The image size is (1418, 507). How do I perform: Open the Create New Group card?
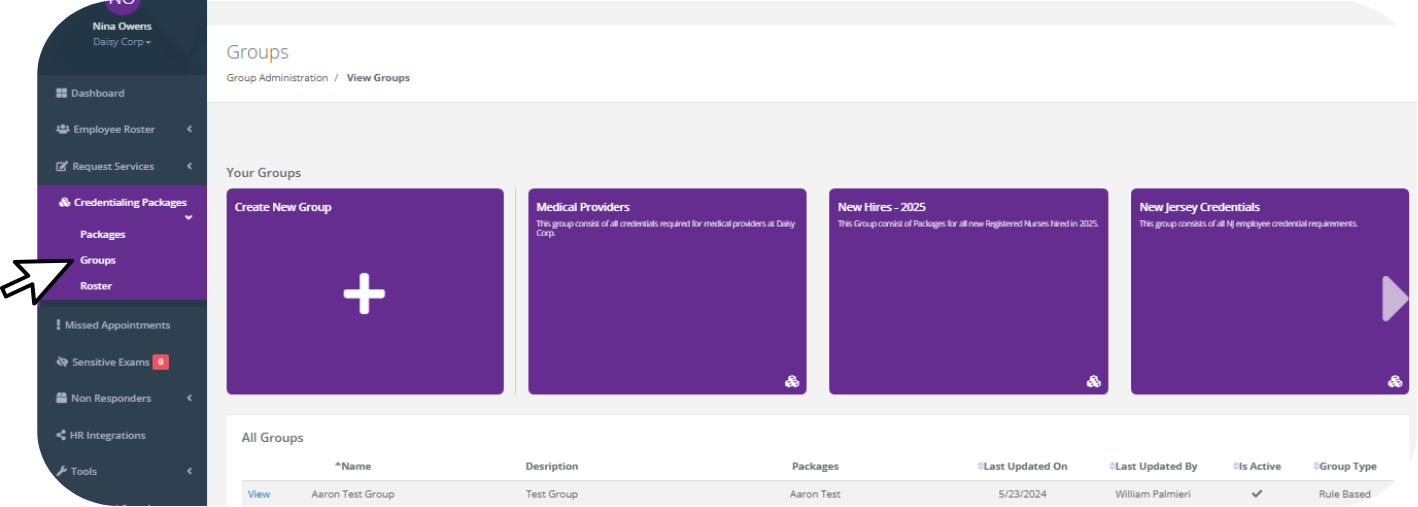[x=365, y=291]
